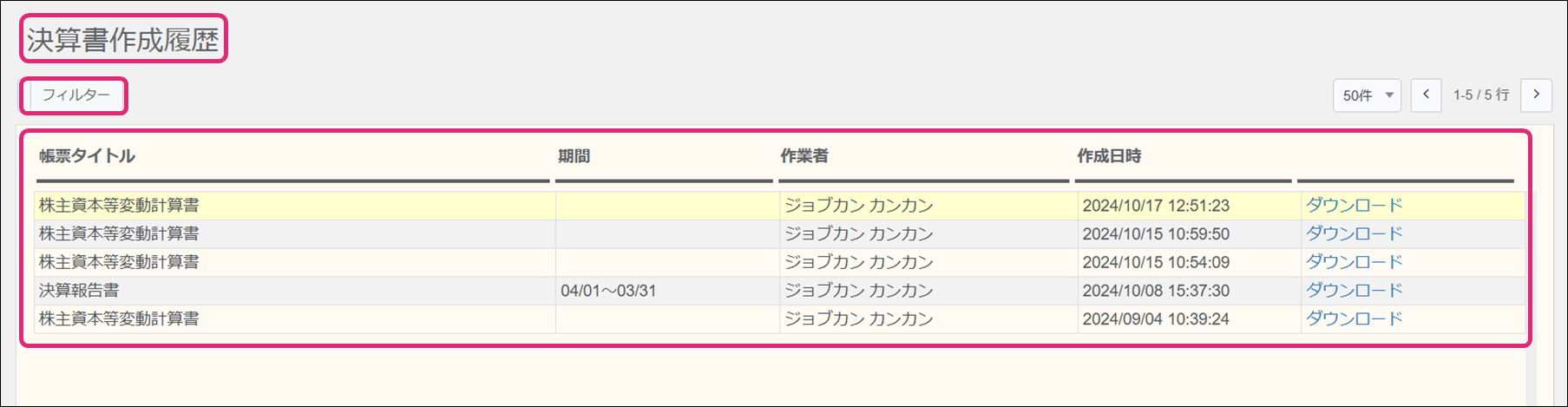Go to the next page arrow
Image resolution: width=1568 pixels, height=407 pixels.
(1536, 95)
